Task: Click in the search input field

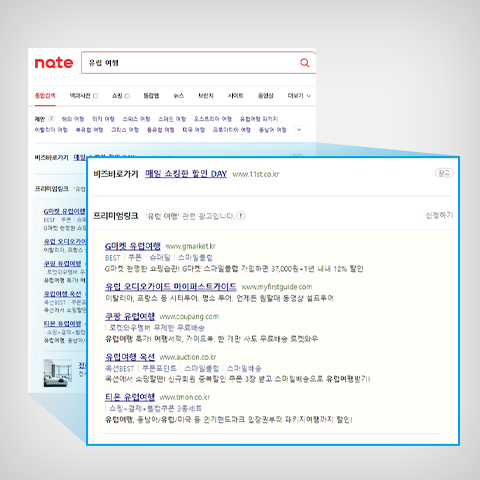Action: pyautogui.click(x=192, y=63)
